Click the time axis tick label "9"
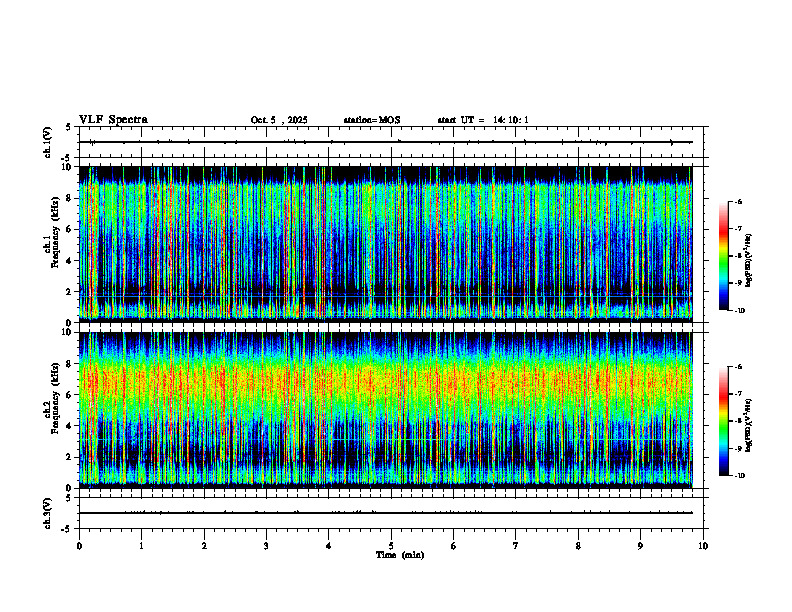Viewport: 792px width, 612px height. coord(640,546)
